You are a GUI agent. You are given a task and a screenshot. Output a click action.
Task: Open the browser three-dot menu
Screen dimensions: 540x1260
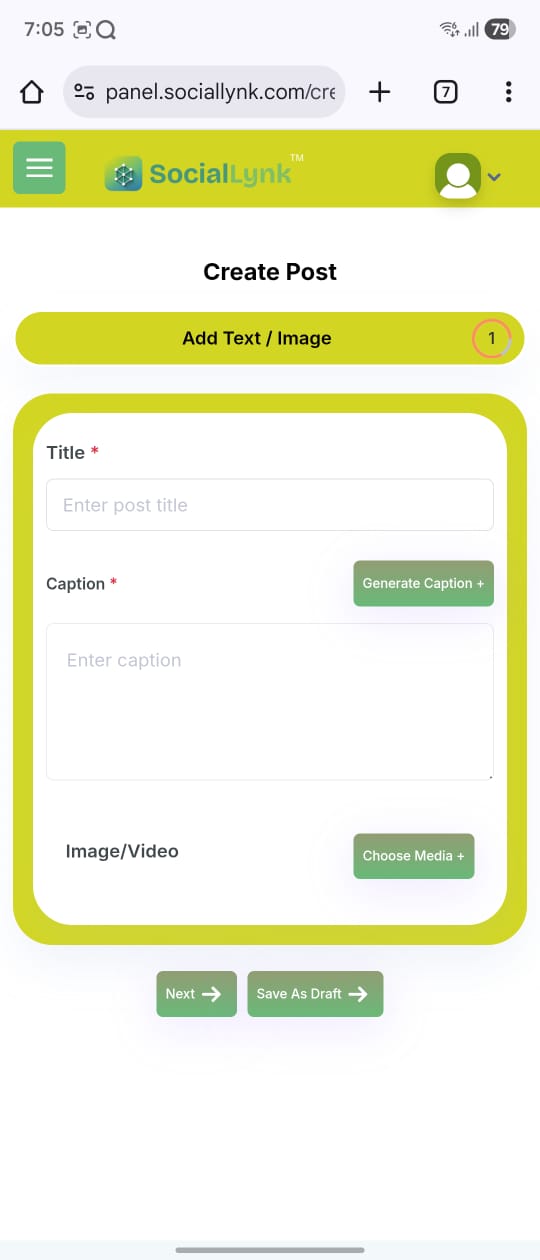(x=508, y=93)
